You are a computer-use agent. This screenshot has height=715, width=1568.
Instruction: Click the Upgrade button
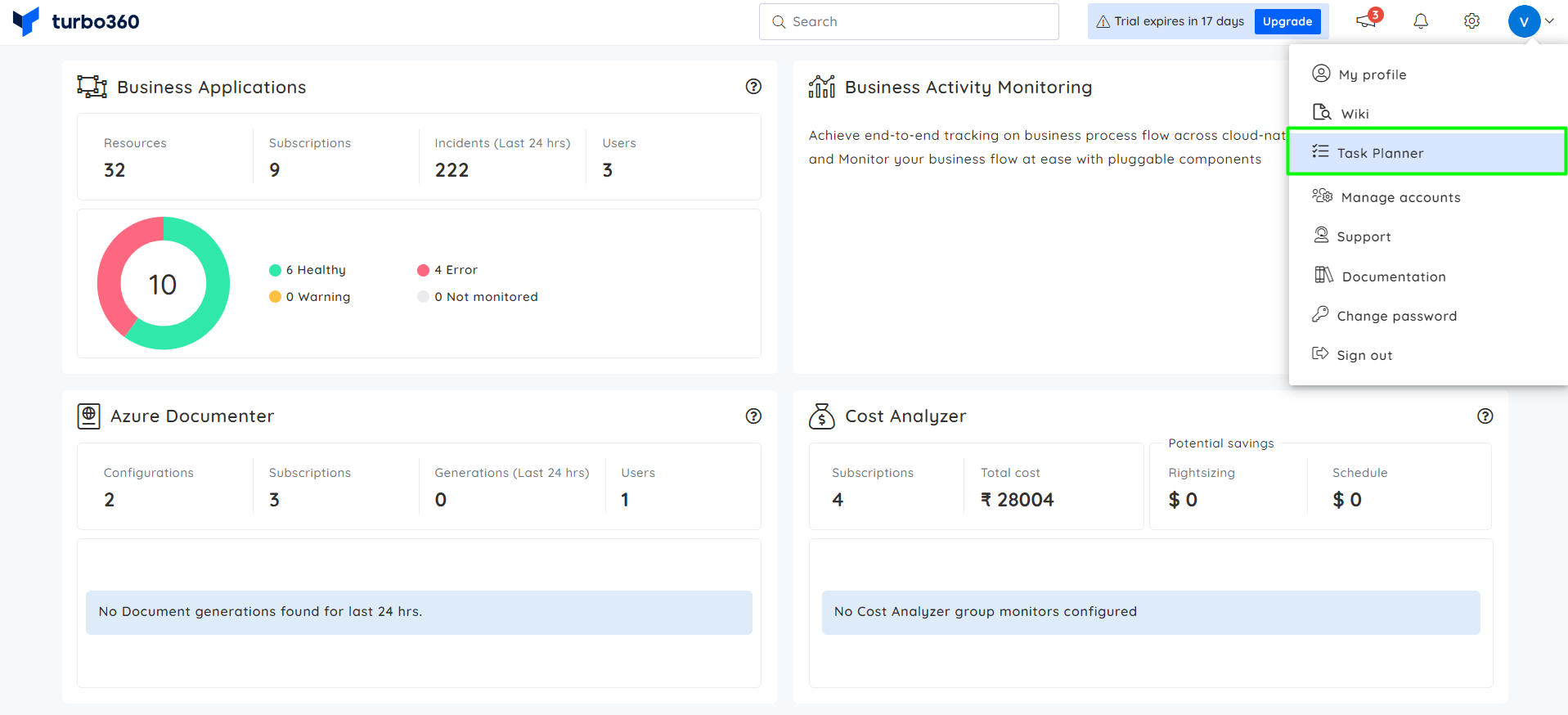pyautogui.click(x=1287, y=21)
